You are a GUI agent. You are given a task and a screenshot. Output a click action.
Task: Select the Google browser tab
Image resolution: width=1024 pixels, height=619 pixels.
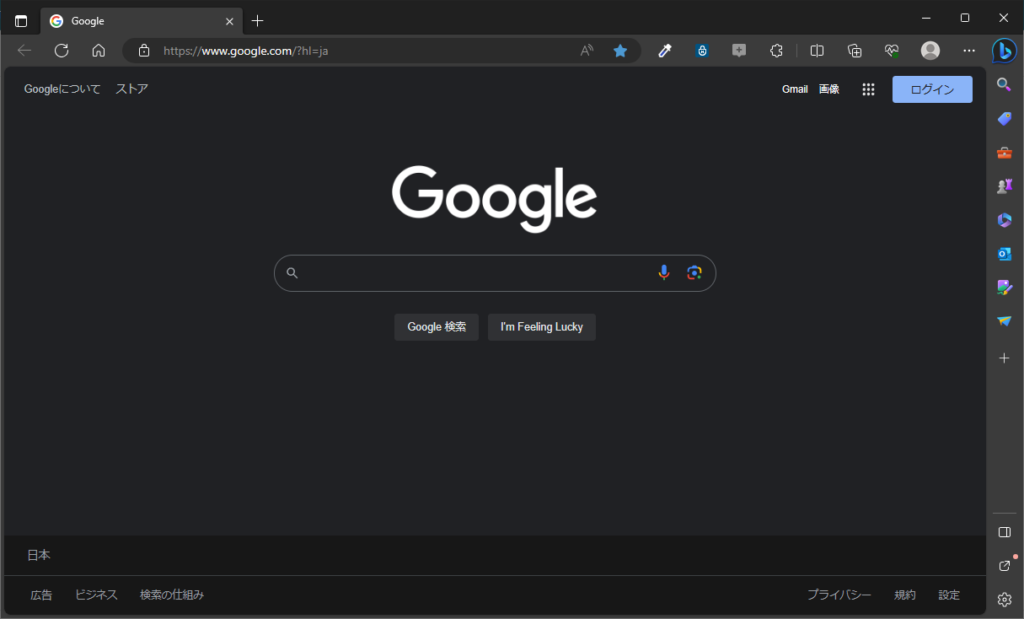(x=142, y=21)
